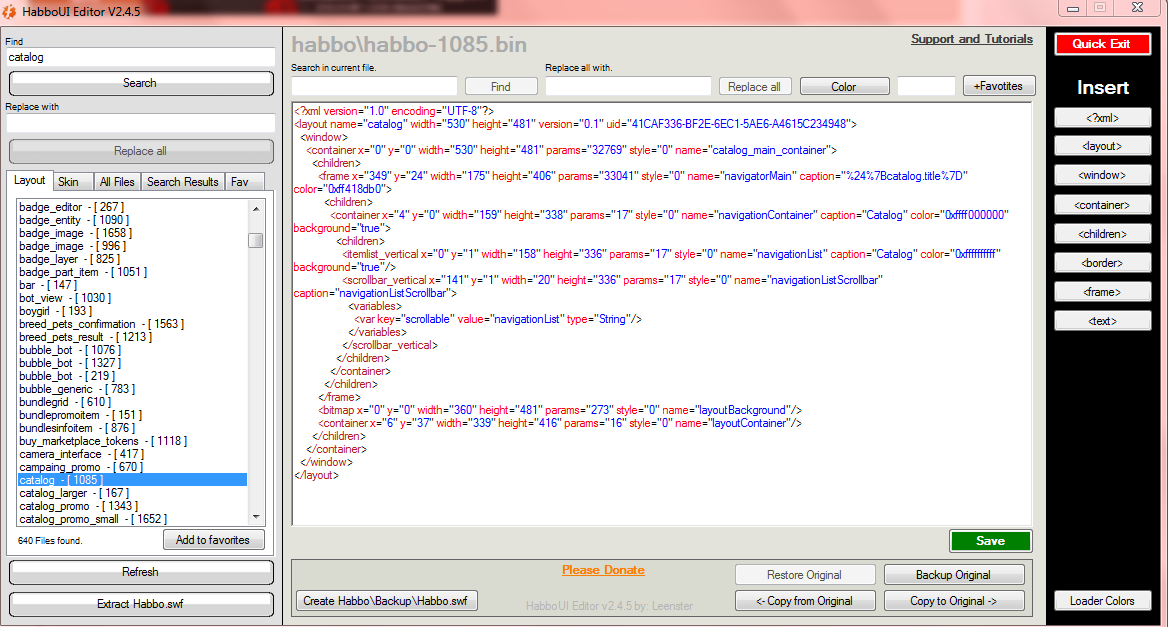Image resolution: width=1168 pixels, height=627 pixels.
Task: Click Add to favorites button
Action: pyautogui.click(x=213, y=541)
